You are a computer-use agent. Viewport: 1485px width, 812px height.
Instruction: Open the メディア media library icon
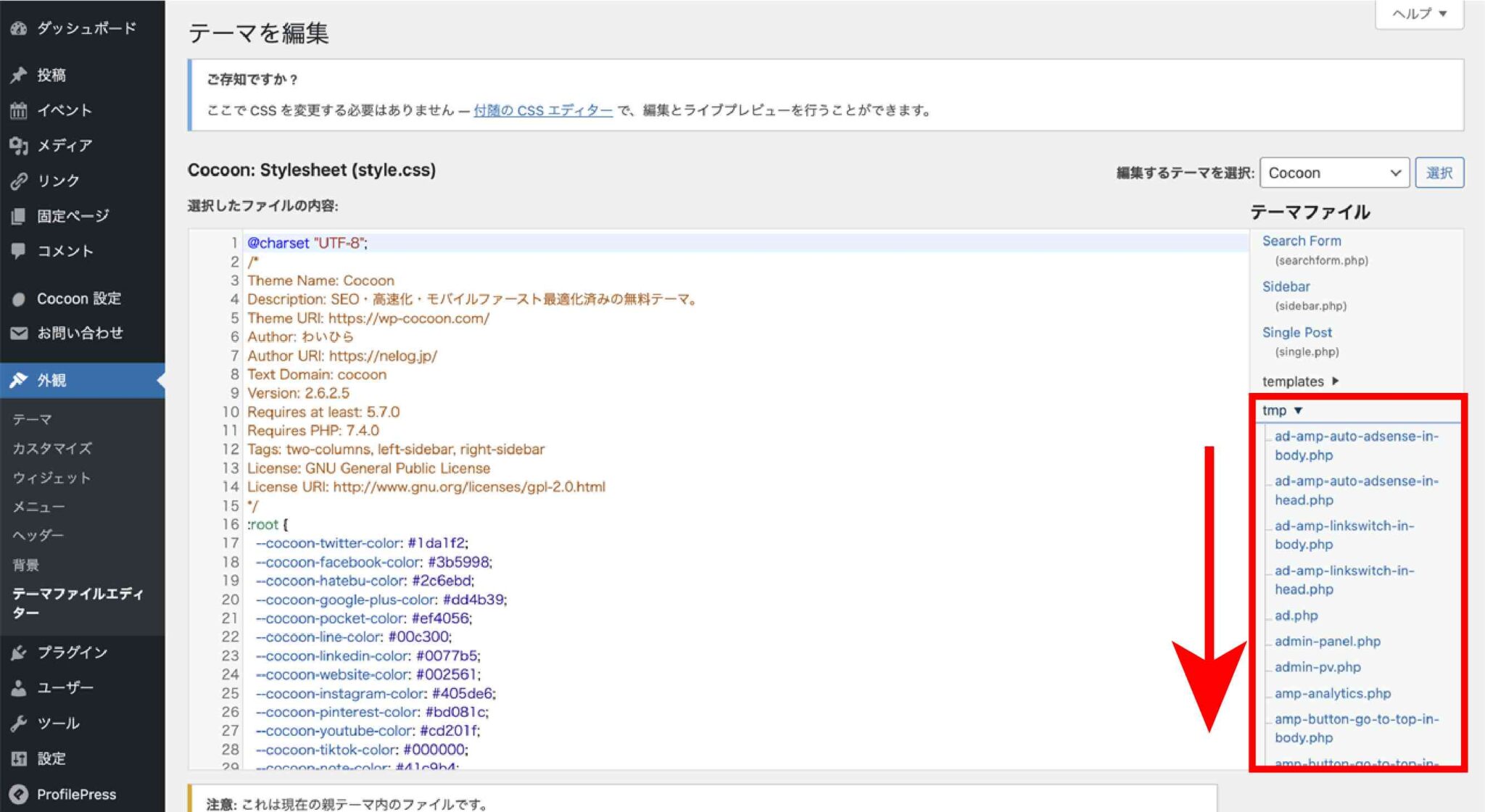tap(20, 145)
